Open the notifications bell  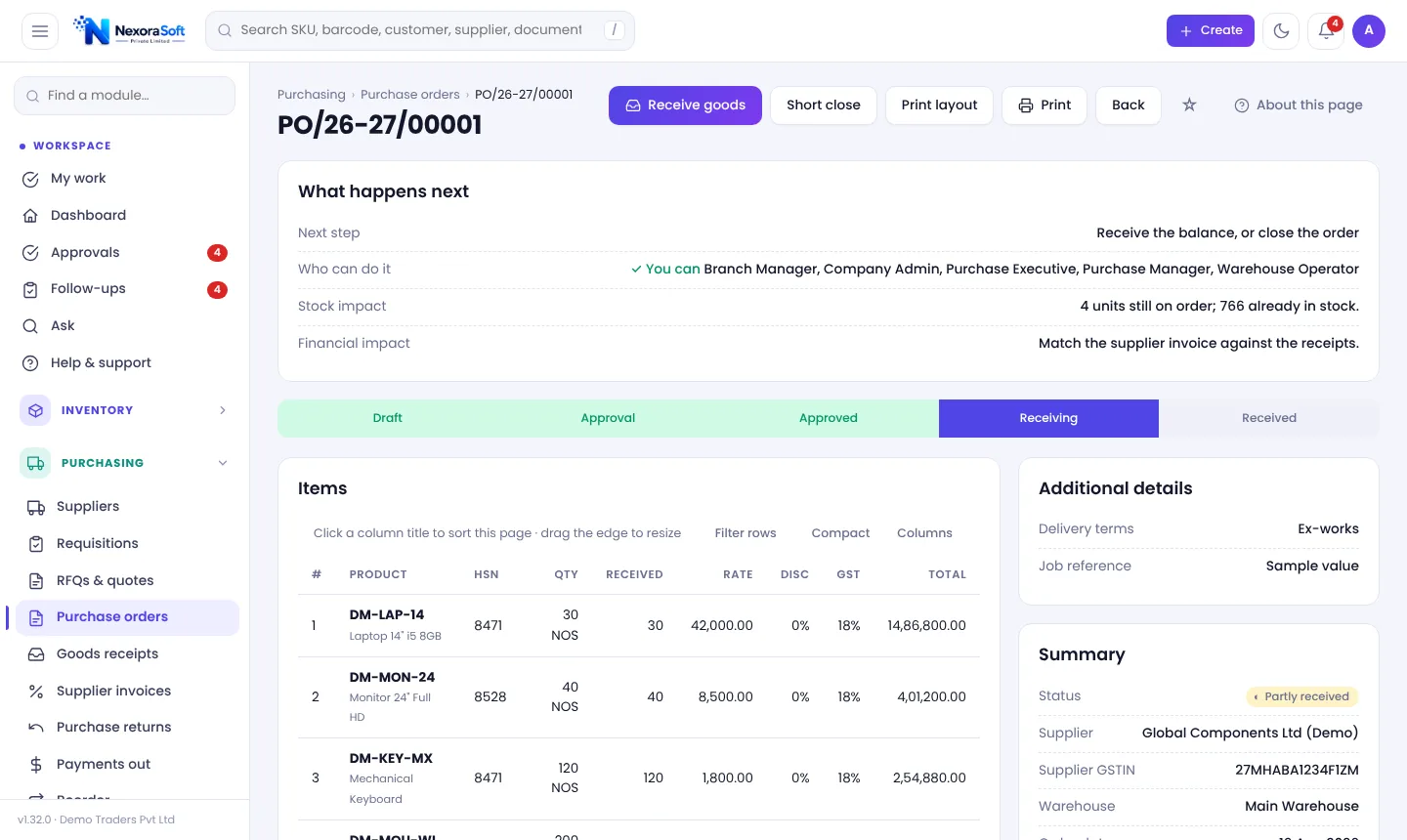click(x=1326, y=31)
